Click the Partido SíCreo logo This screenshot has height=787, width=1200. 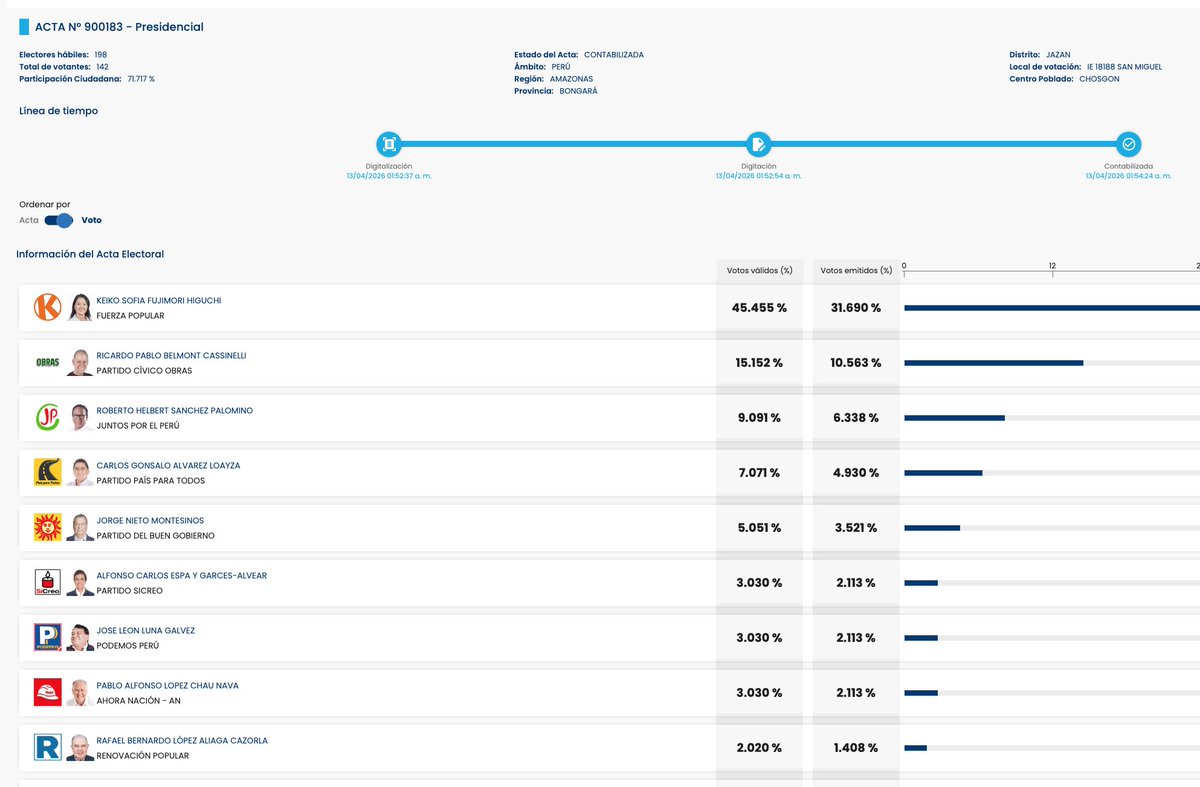[x=47, y=582]
